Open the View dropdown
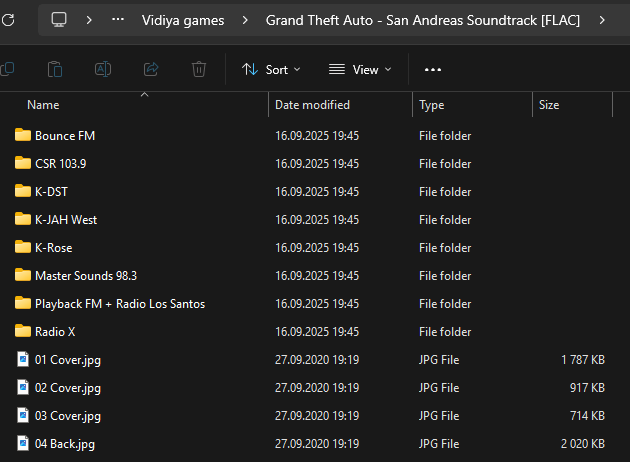 (x=360, y=70)
